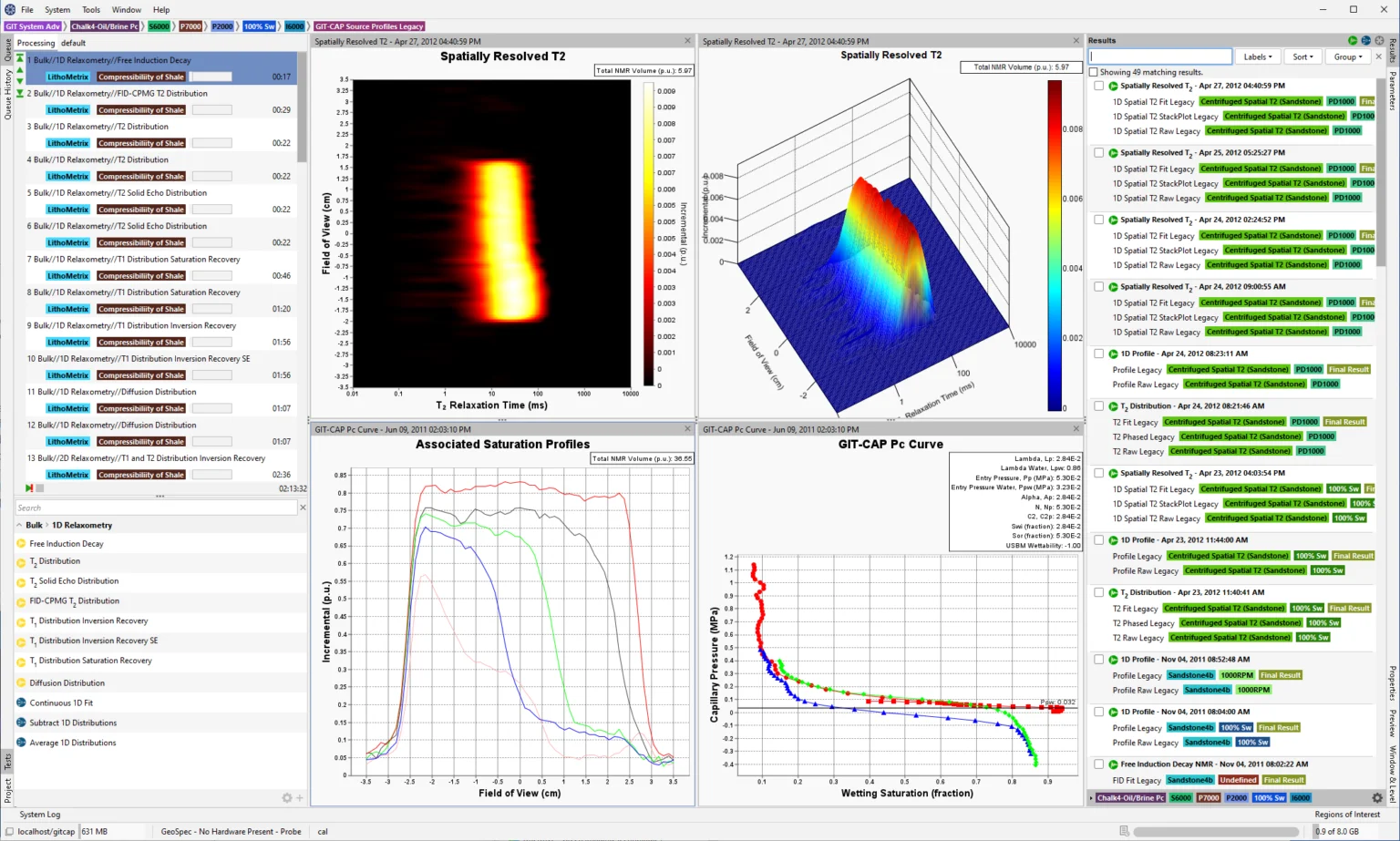Screen dimensions: 1400x841
Task: Click the gear icon below the tests list
Action: point(286,797)
